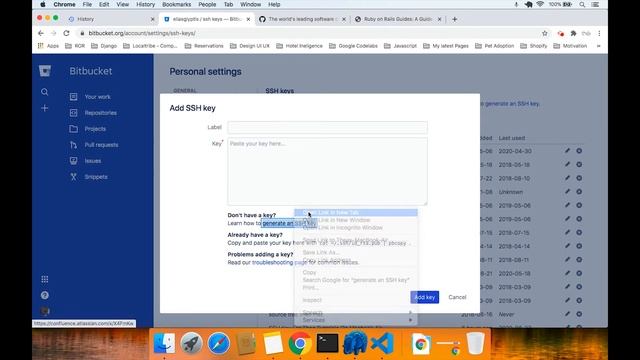Screen dimensions: 640x360
Task: Edit the key last used 2018-04-14
Action: (x=567, y=246)
